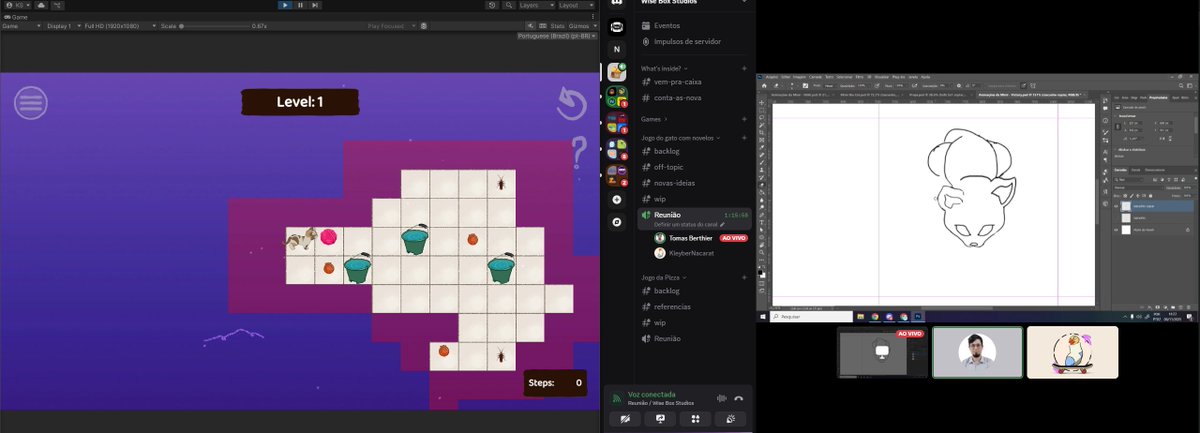This screenshot has height=433, width=1200.
Task: Select the N server icon in Discord
Action: [617, 48]
